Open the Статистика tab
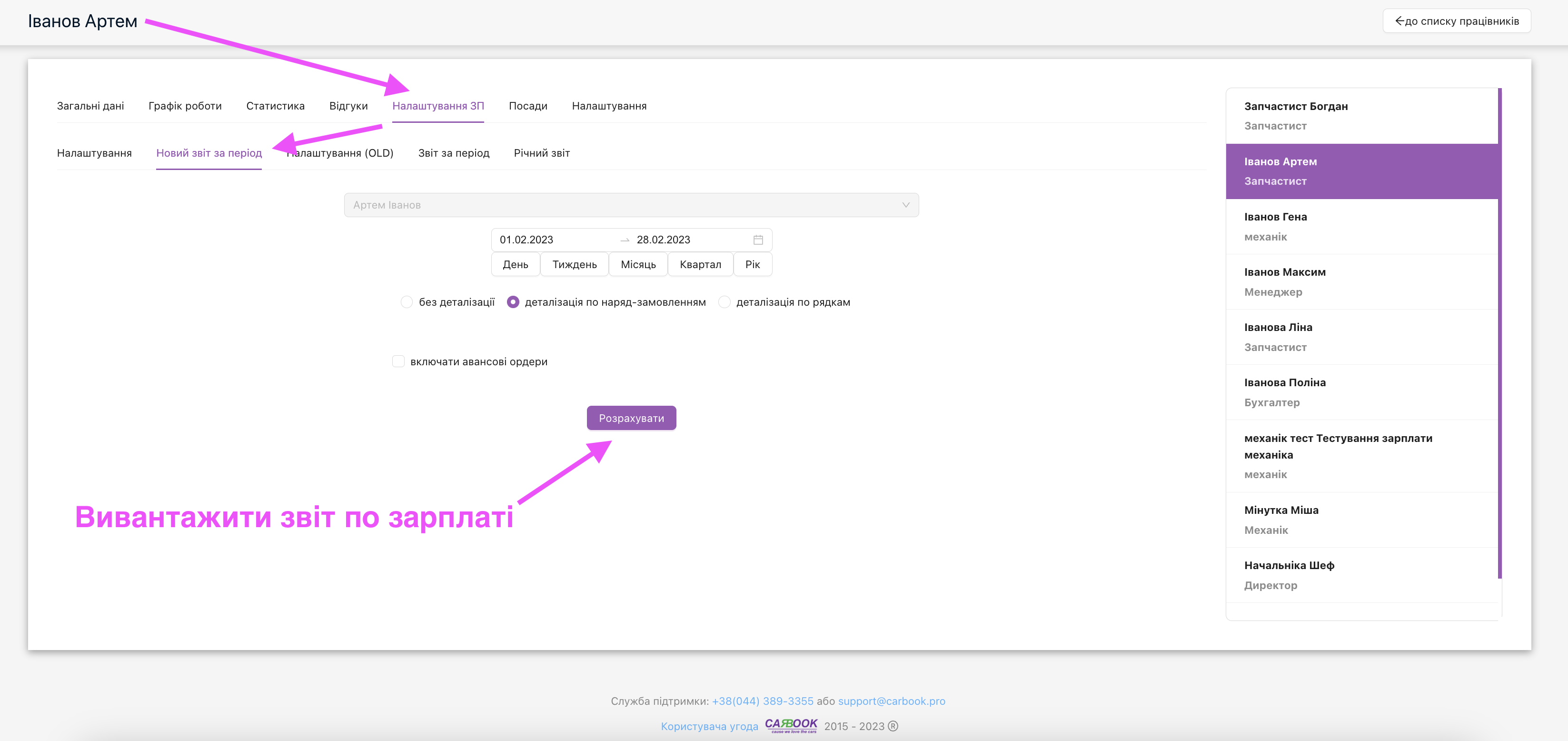1568x741 pixels. [x=275, y=106]
